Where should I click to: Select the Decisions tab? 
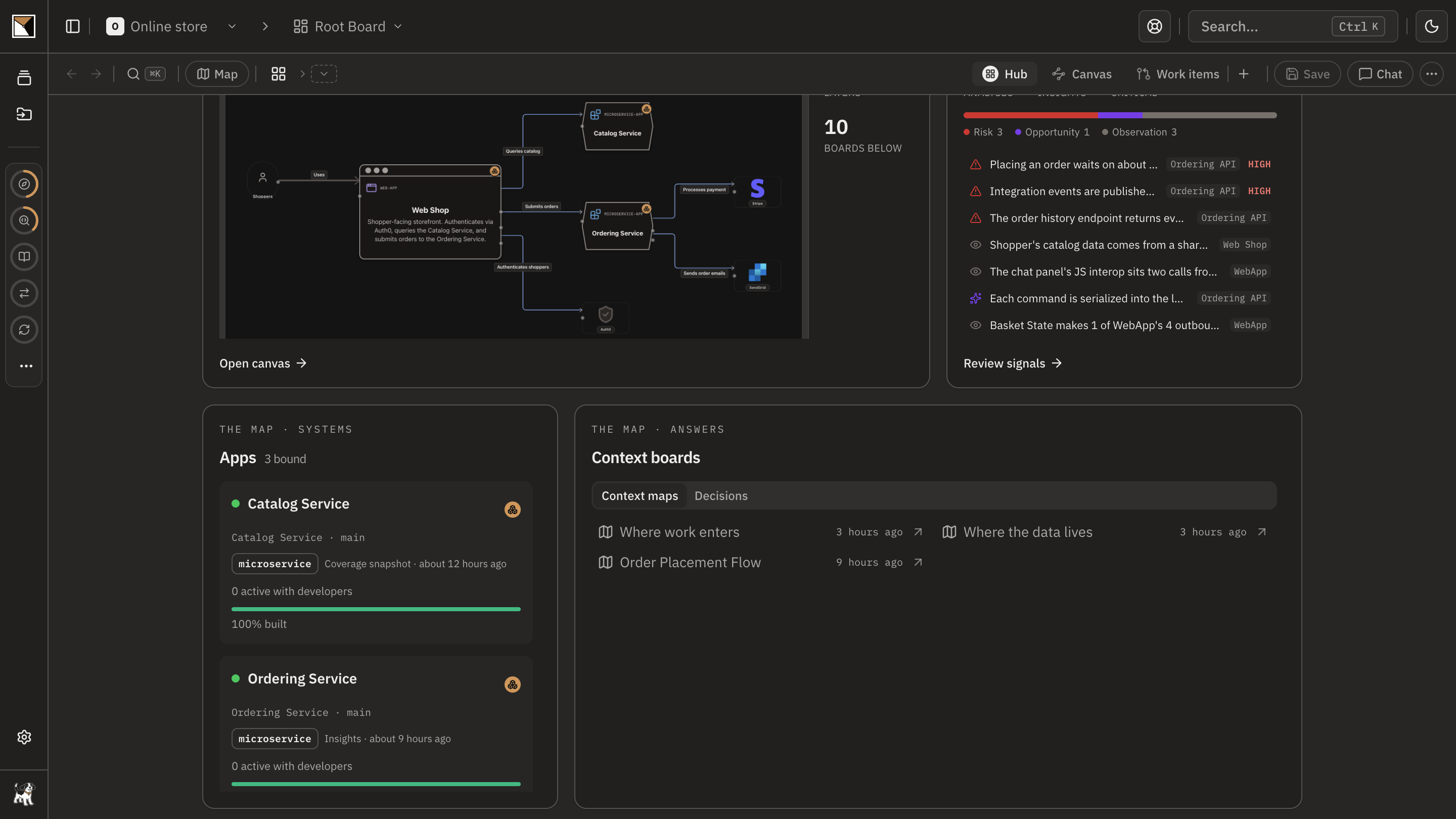[720, 495]
